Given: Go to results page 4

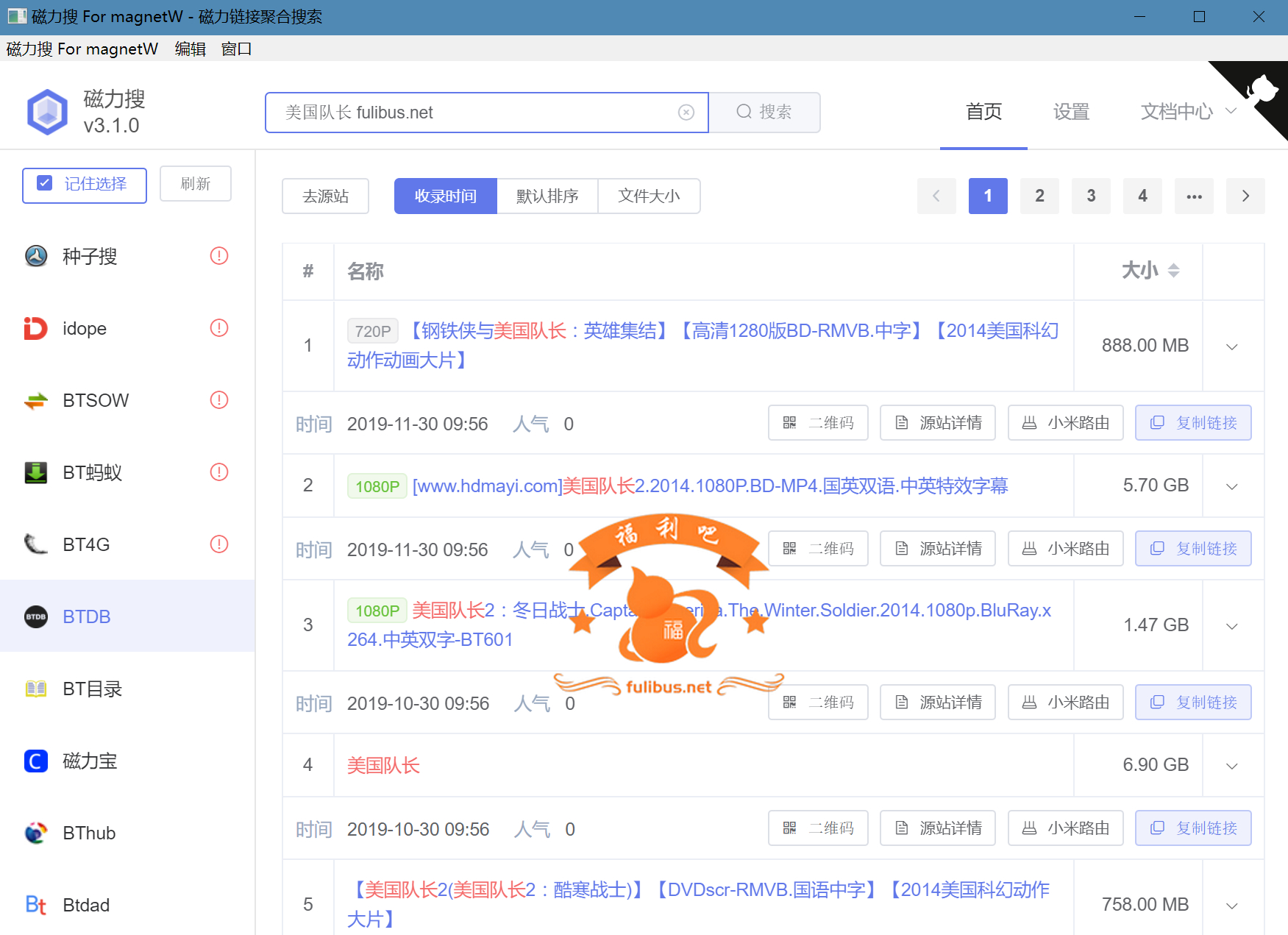Looking at the screenshot, I should (x=1142, y=196).
